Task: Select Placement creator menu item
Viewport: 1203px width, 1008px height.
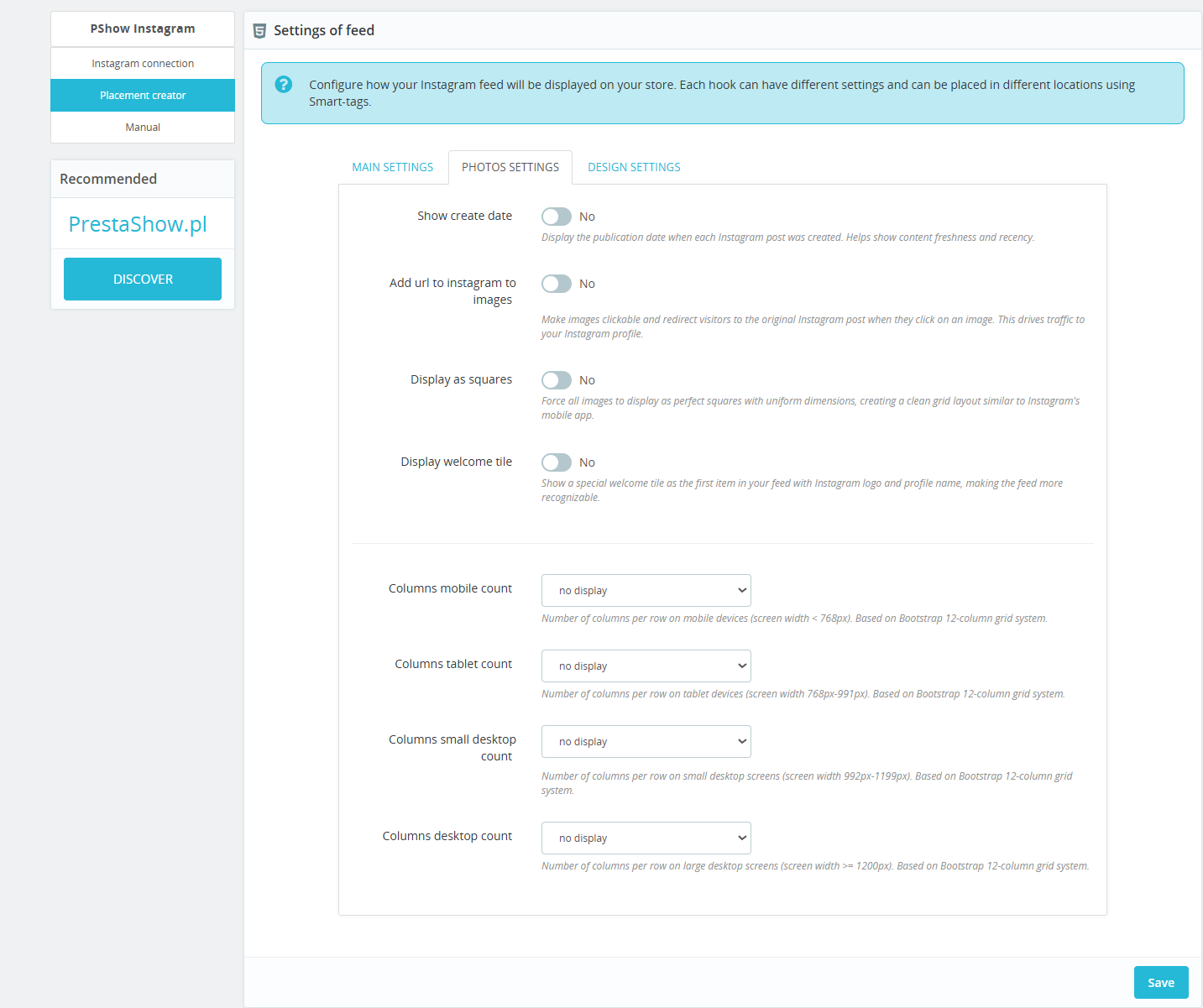Action: pyautogui.click(x=143, y=96)
